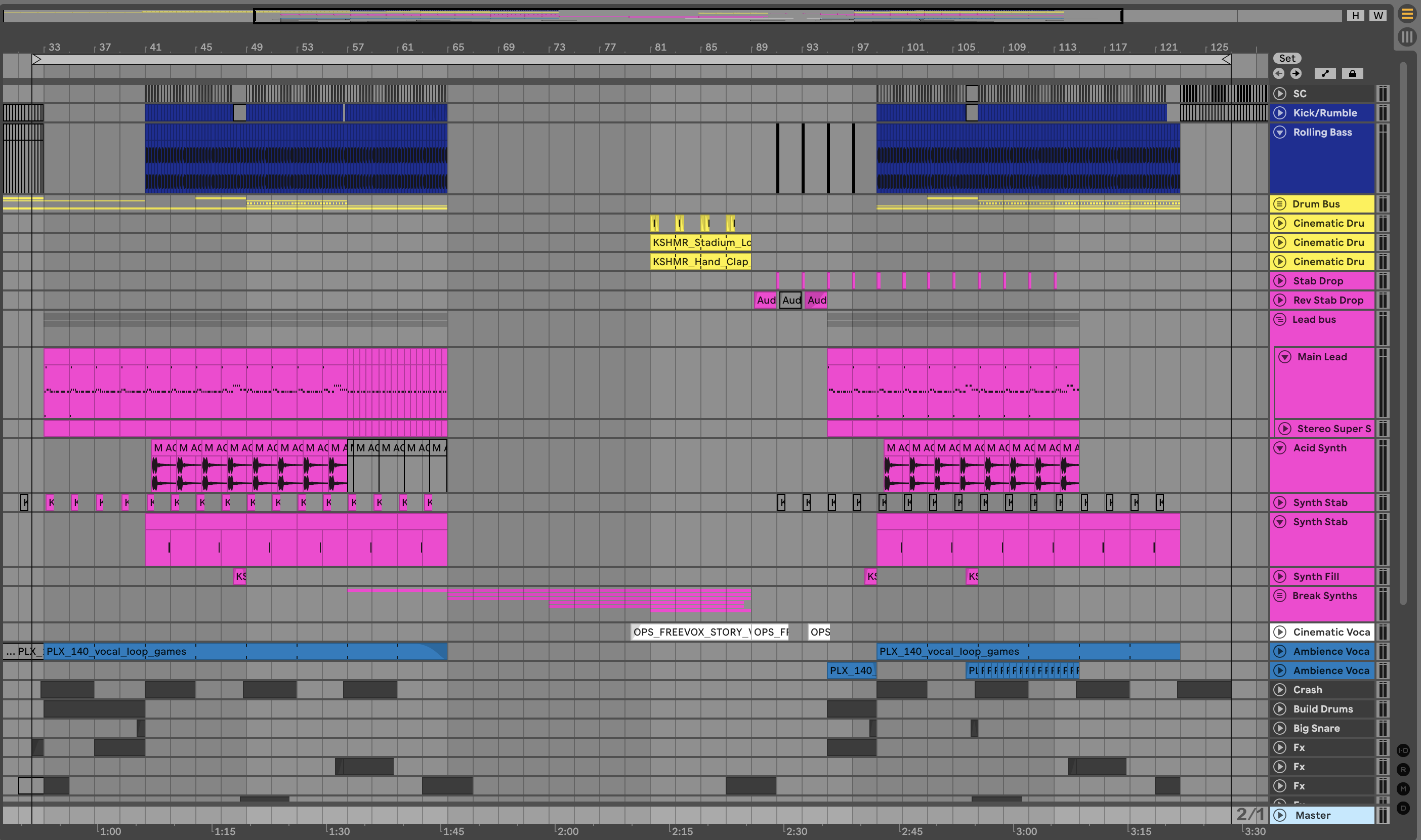Select the KSHMR_Stadium clip in the arrangement
The width and height of the screenshot is (1421, 840).
[700, 243]
